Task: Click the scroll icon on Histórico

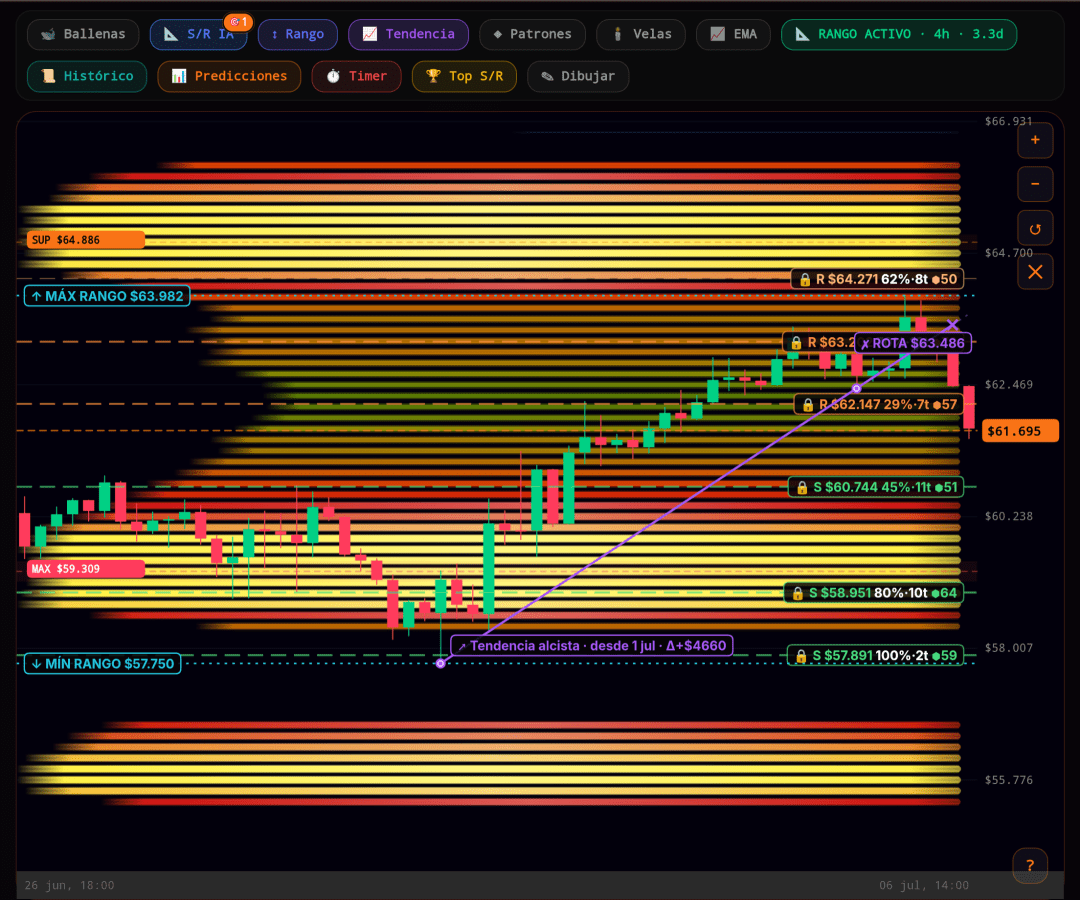Action: click(x=48, y=76)
